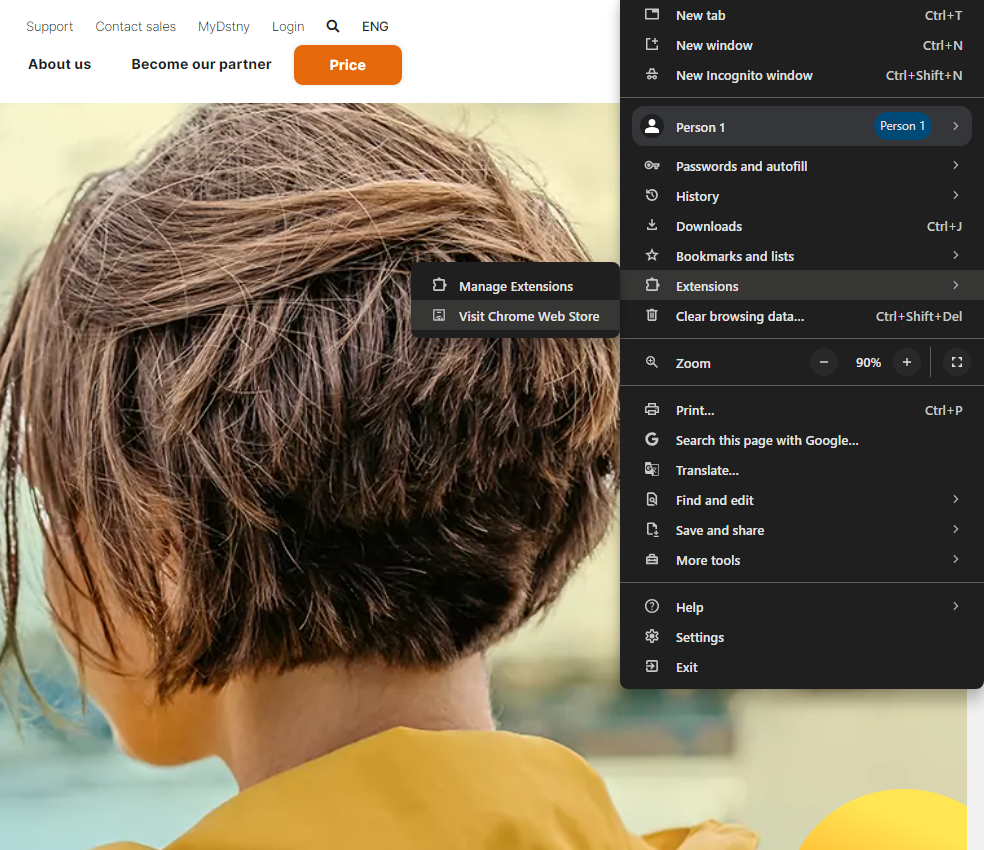Click the Exit icon

(652, 667)
